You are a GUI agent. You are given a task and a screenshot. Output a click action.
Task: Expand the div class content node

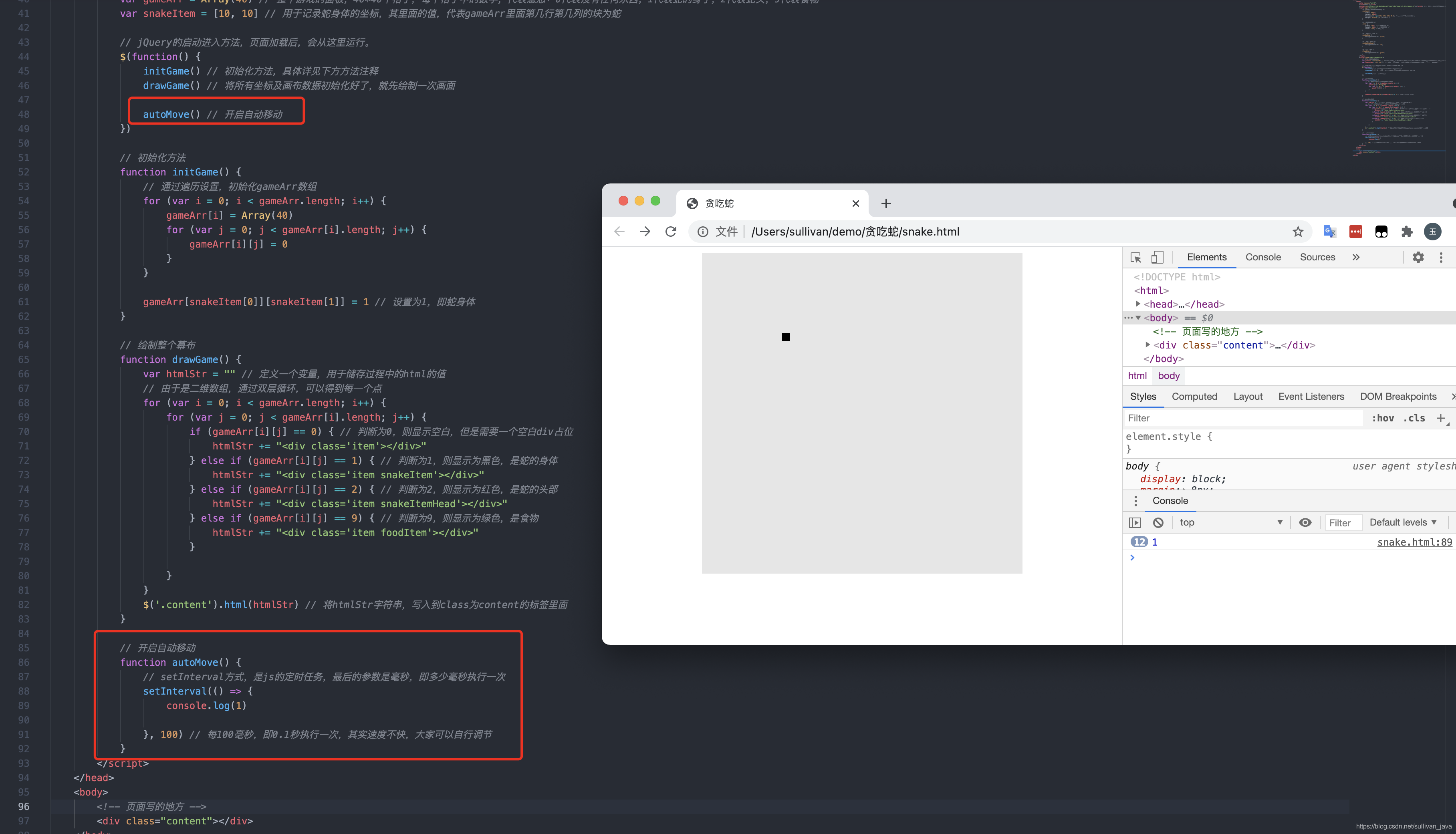[1147, 345]
